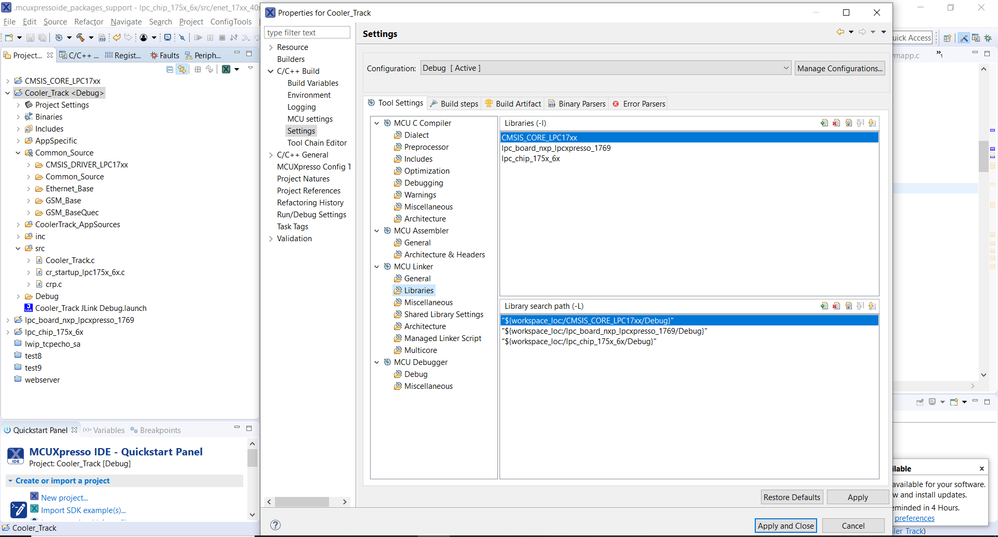The height and width of the screenshot is (537, 998).
Task: Click the help question mark icon
Action: coord(275,525)
